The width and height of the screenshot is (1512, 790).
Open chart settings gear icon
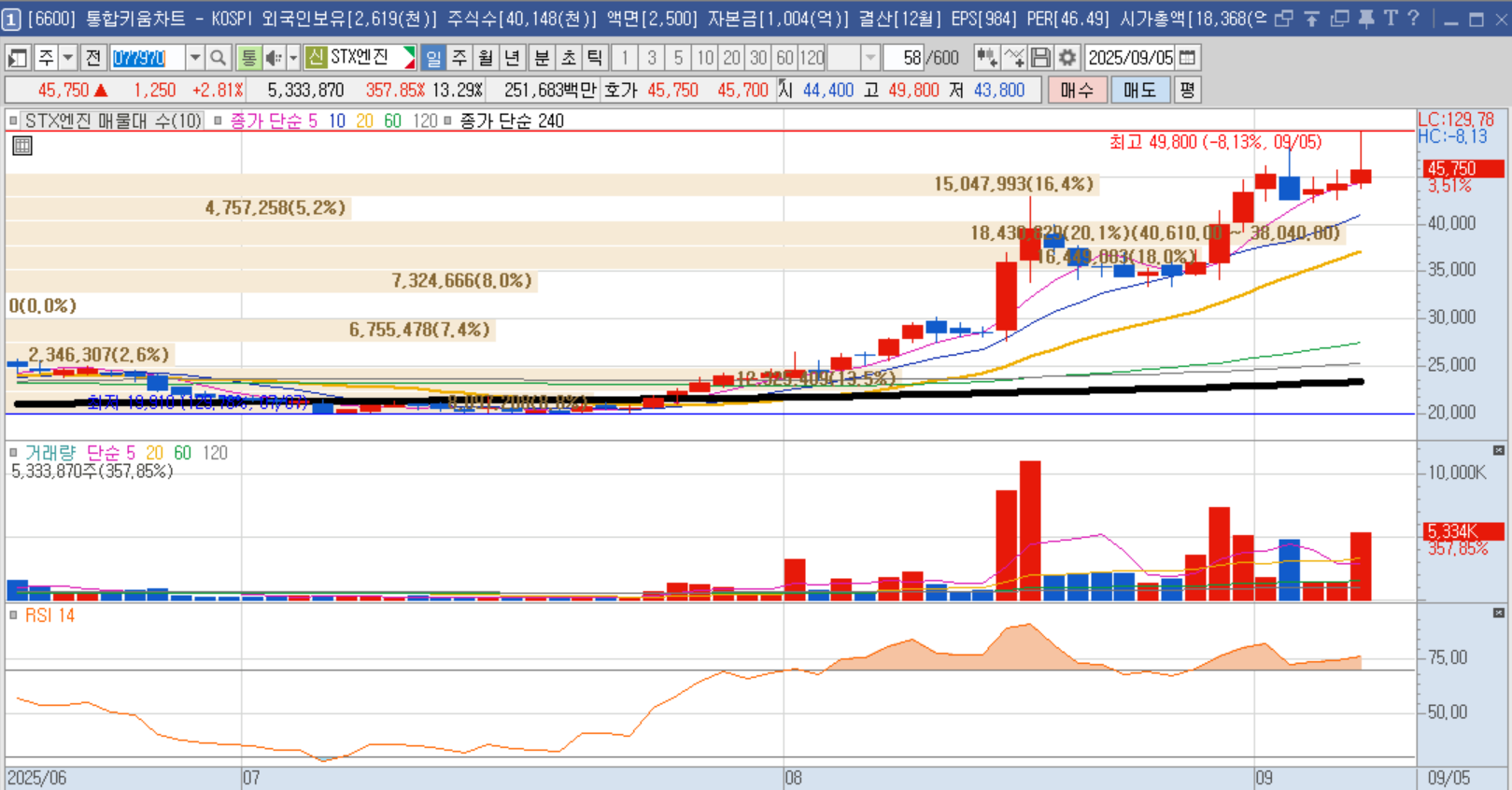coord(1067,58)
